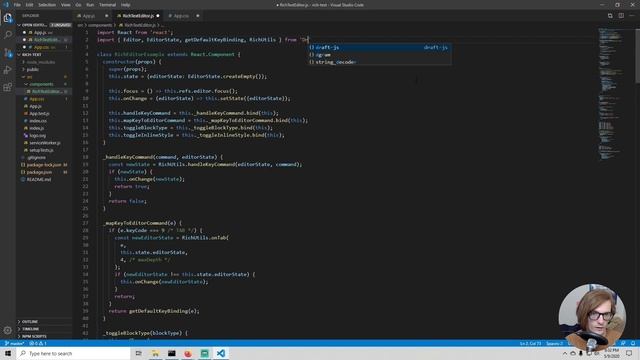Click the Windows Start button
640x360 pixels.
click(8, 353)
